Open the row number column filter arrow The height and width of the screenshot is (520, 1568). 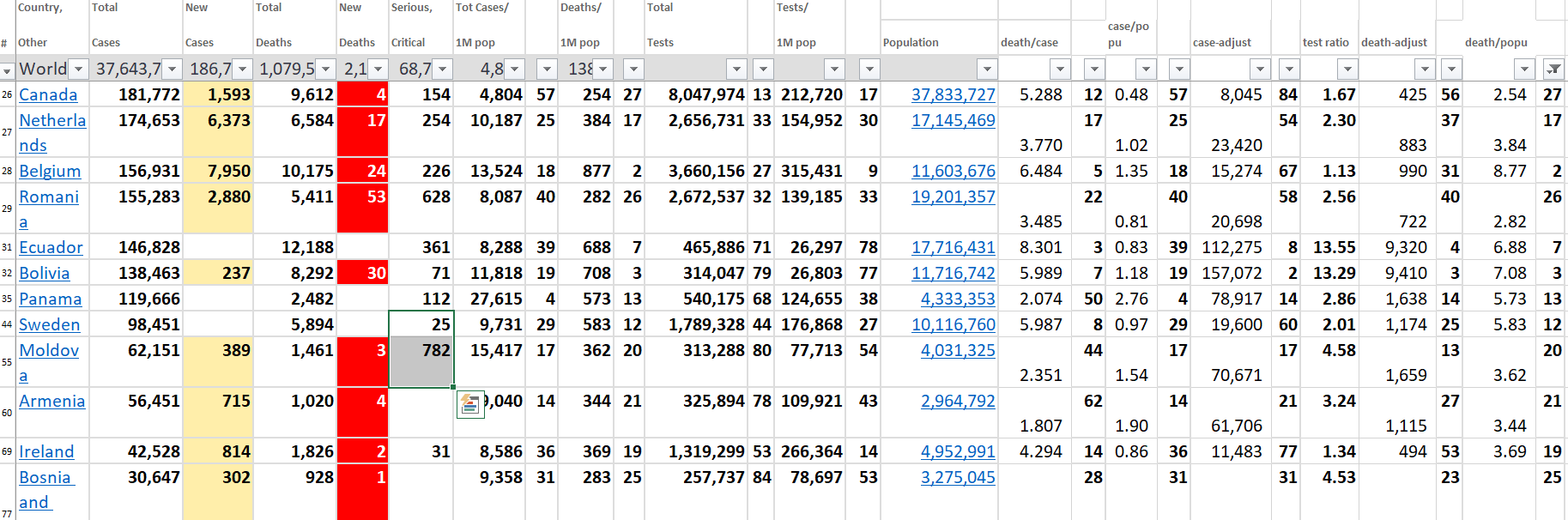click(x=7, y=70)
